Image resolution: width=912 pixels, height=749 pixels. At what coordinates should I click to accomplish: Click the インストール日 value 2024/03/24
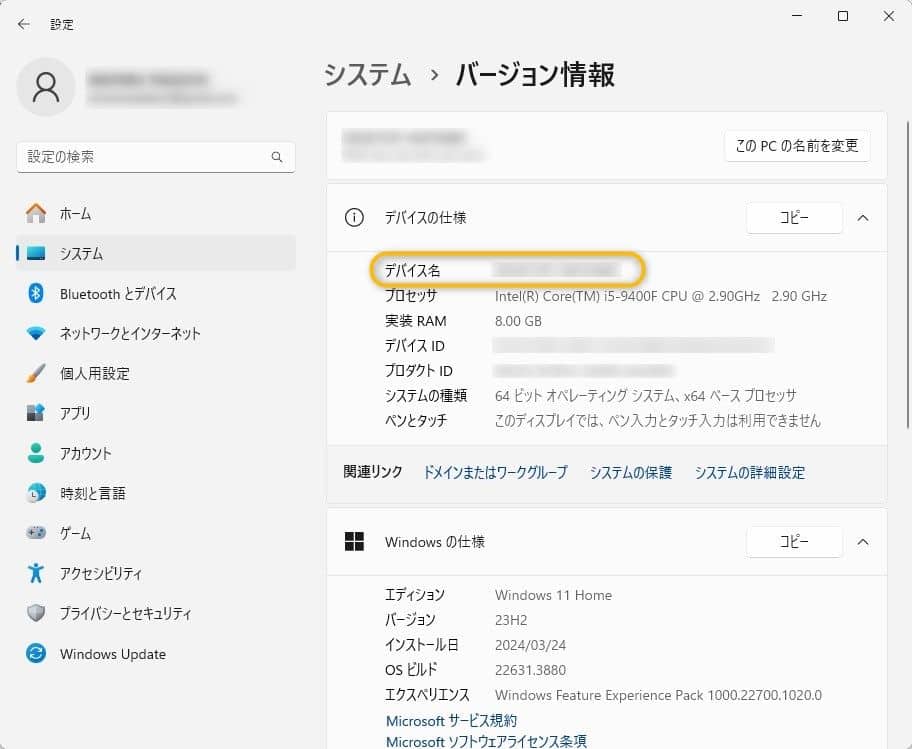(530, 645)
